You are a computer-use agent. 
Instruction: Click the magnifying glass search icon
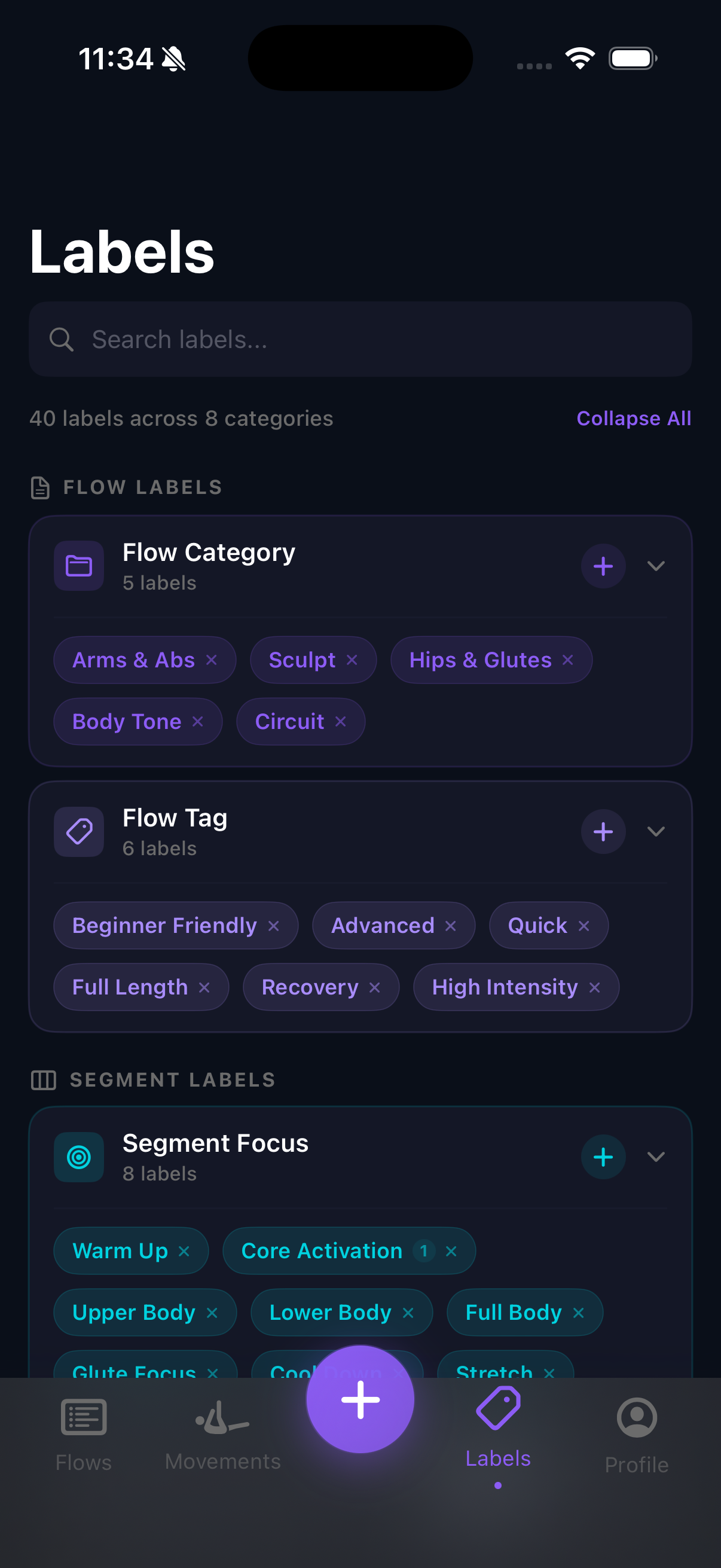pos(62,339)
